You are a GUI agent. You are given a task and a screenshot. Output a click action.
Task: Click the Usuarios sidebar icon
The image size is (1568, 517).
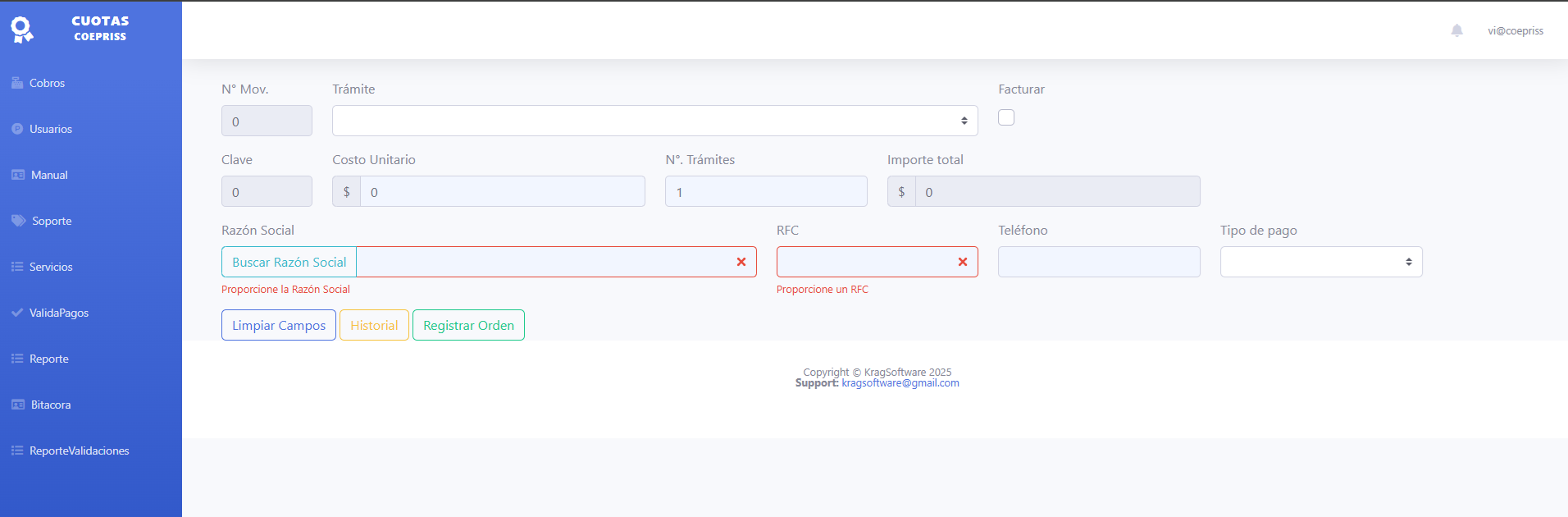17,129
